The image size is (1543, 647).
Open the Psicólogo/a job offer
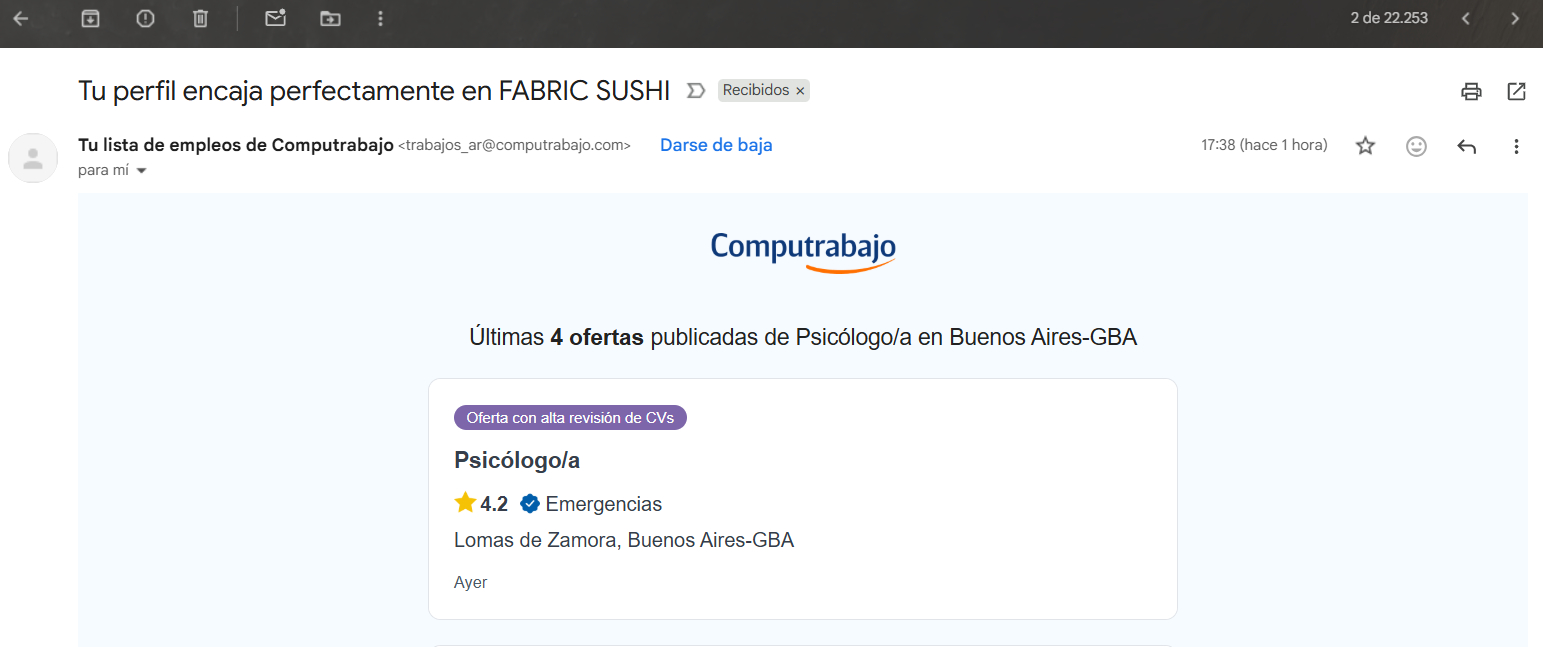pos(517,460)
